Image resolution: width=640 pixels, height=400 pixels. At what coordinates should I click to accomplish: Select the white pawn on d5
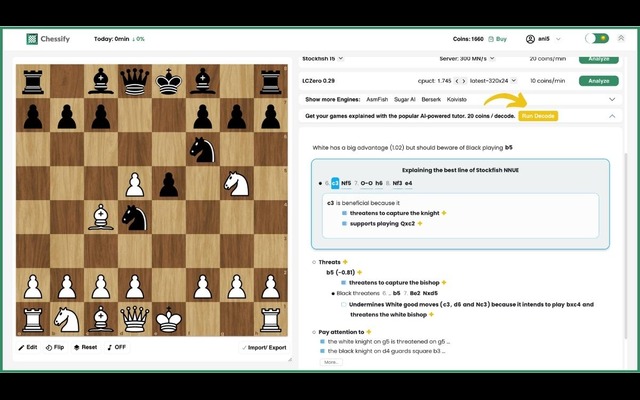(135, 183)
